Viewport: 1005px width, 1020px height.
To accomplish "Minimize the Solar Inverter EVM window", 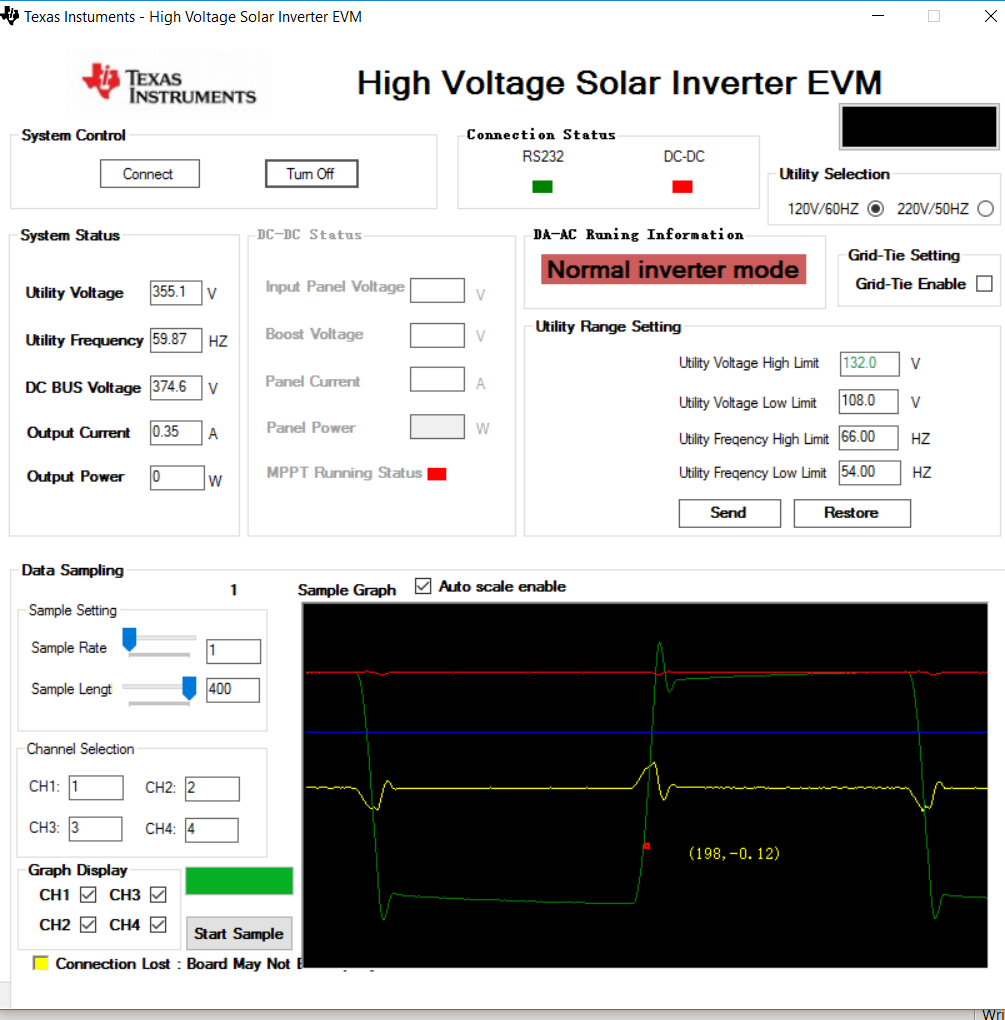I will (x=878, y=16).
